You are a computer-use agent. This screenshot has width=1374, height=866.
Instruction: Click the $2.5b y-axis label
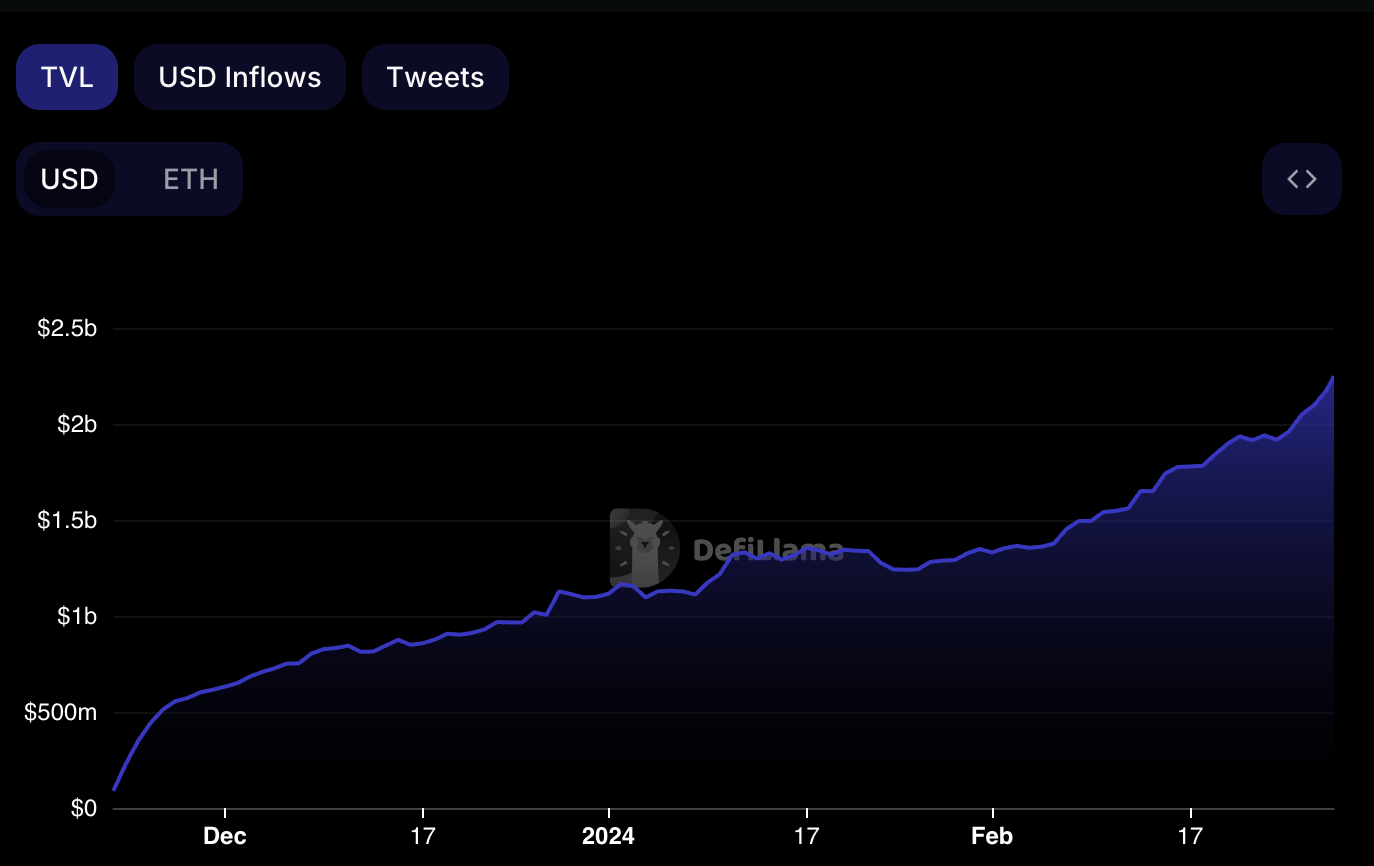click(67, 329)
